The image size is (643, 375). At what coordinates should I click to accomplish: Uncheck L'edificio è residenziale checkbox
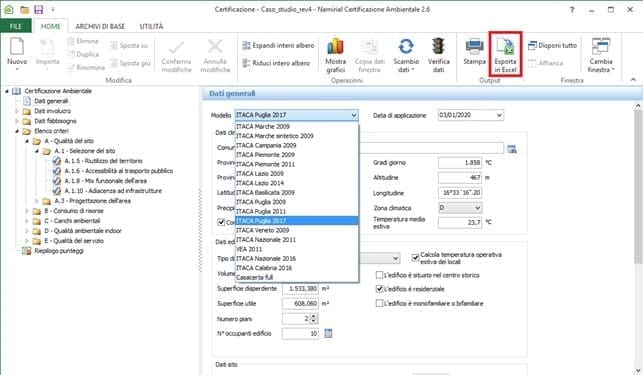coord(379,289)
